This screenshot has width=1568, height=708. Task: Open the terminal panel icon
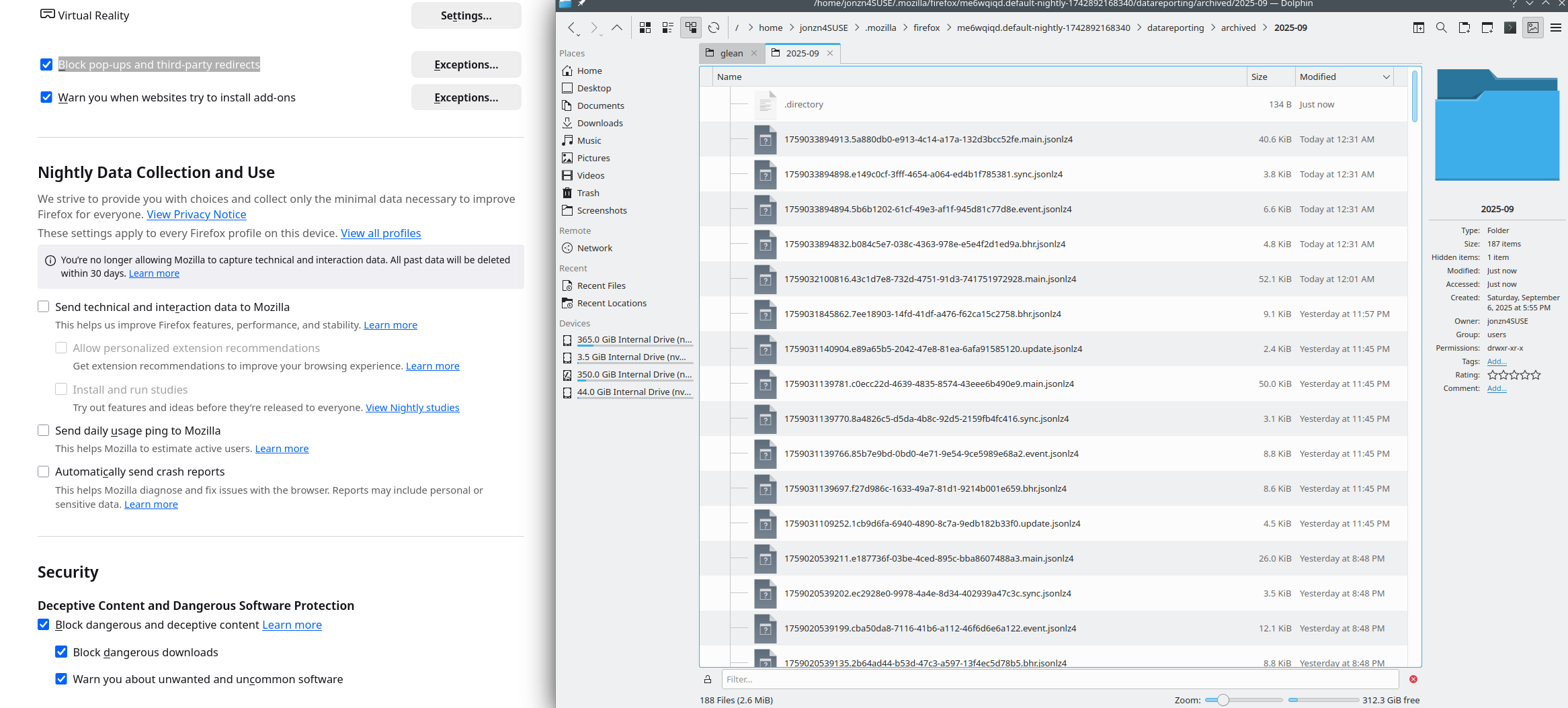(1510, 28)
